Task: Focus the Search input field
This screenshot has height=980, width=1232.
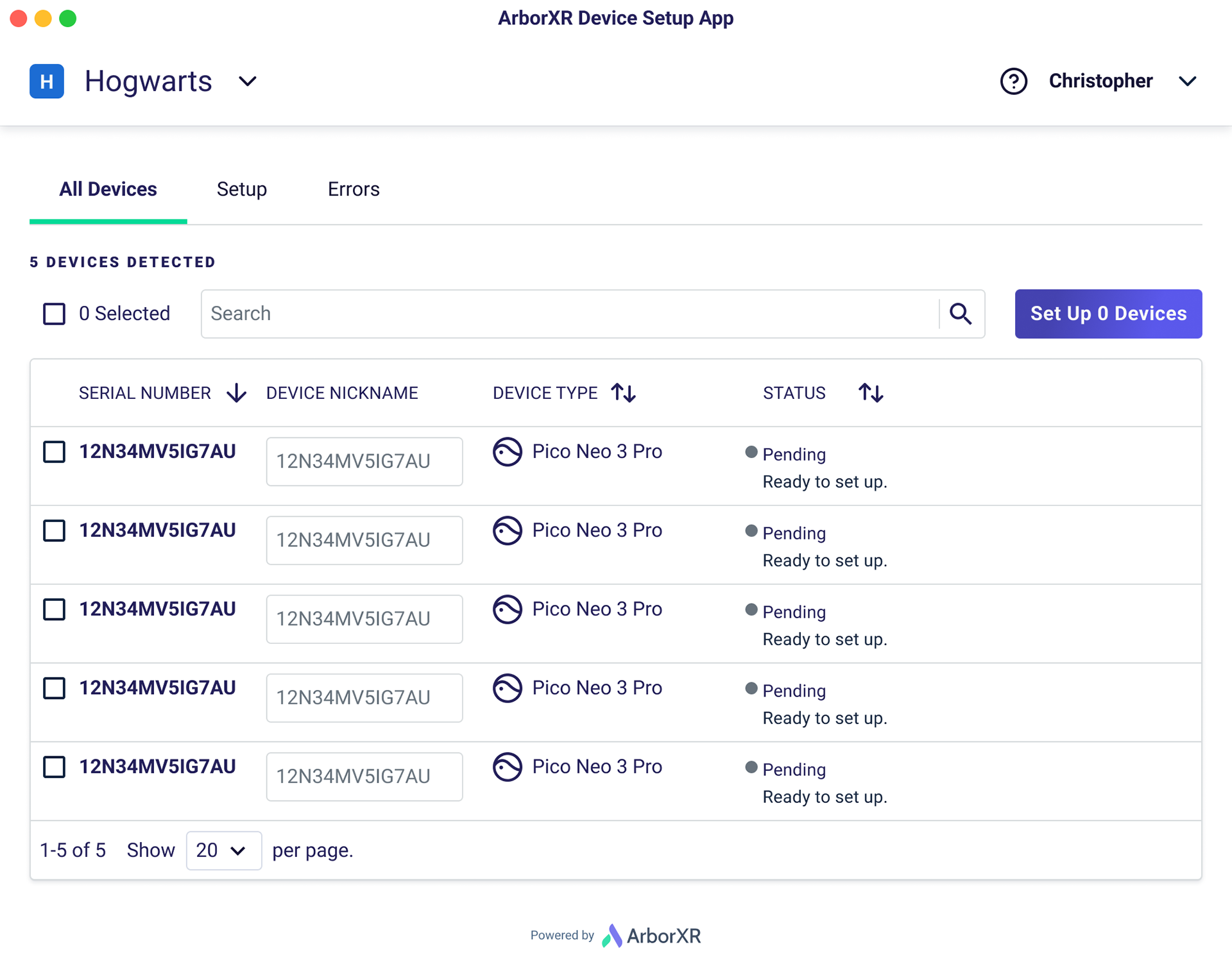Action: click(x=570, y=314)
